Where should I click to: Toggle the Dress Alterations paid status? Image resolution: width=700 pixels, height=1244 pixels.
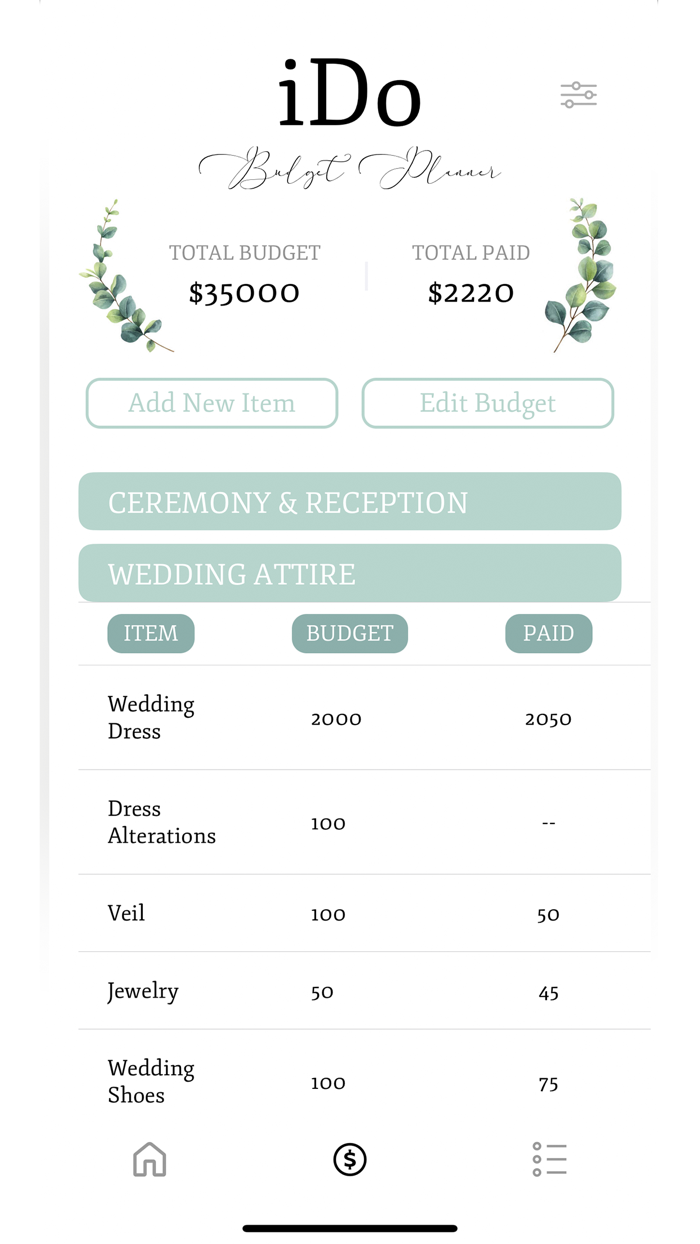(x=548, y=822)
